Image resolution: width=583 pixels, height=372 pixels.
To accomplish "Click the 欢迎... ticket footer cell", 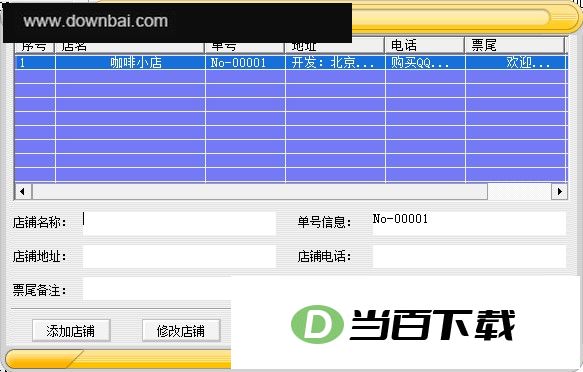I will (x=516, y=62).
